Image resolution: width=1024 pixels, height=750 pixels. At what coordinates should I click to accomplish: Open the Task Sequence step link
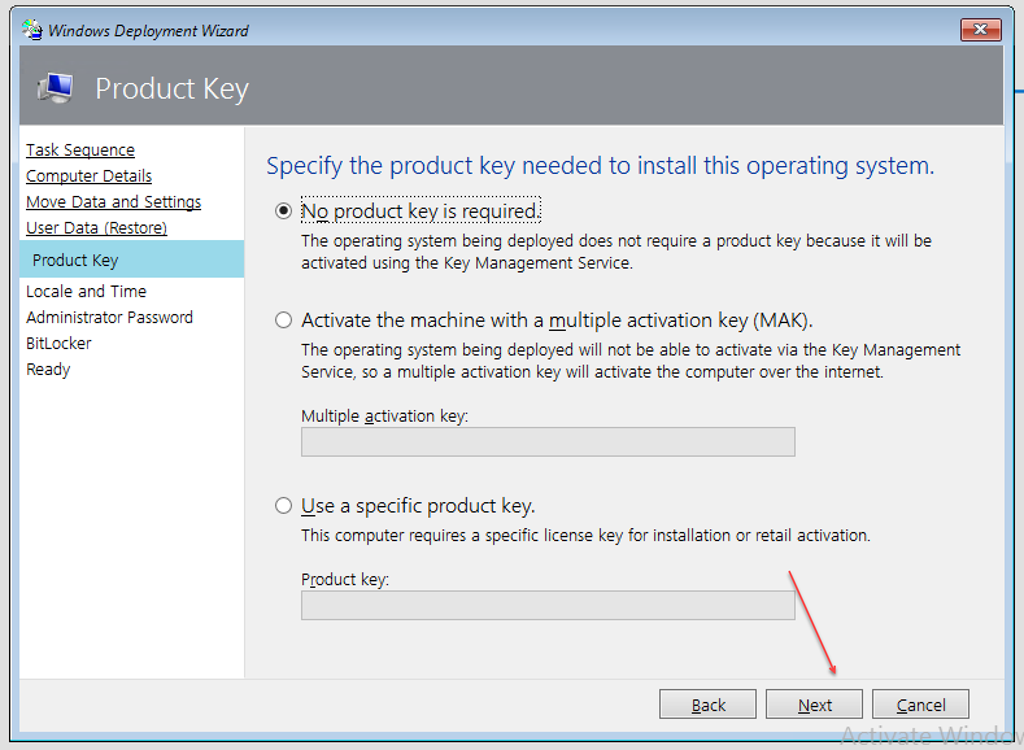[80, 150]
